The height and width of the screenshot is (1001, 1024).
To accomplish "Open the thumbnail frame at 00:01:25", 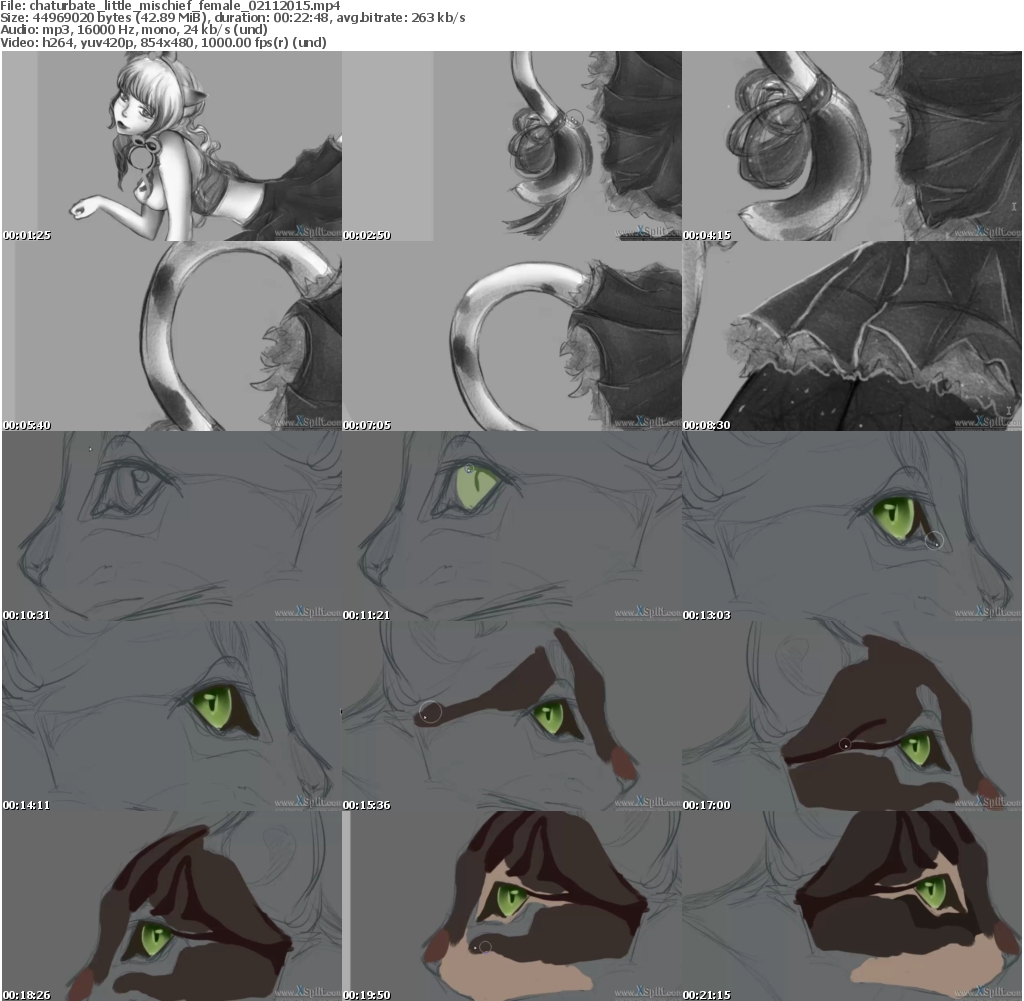I will (172, 146).
